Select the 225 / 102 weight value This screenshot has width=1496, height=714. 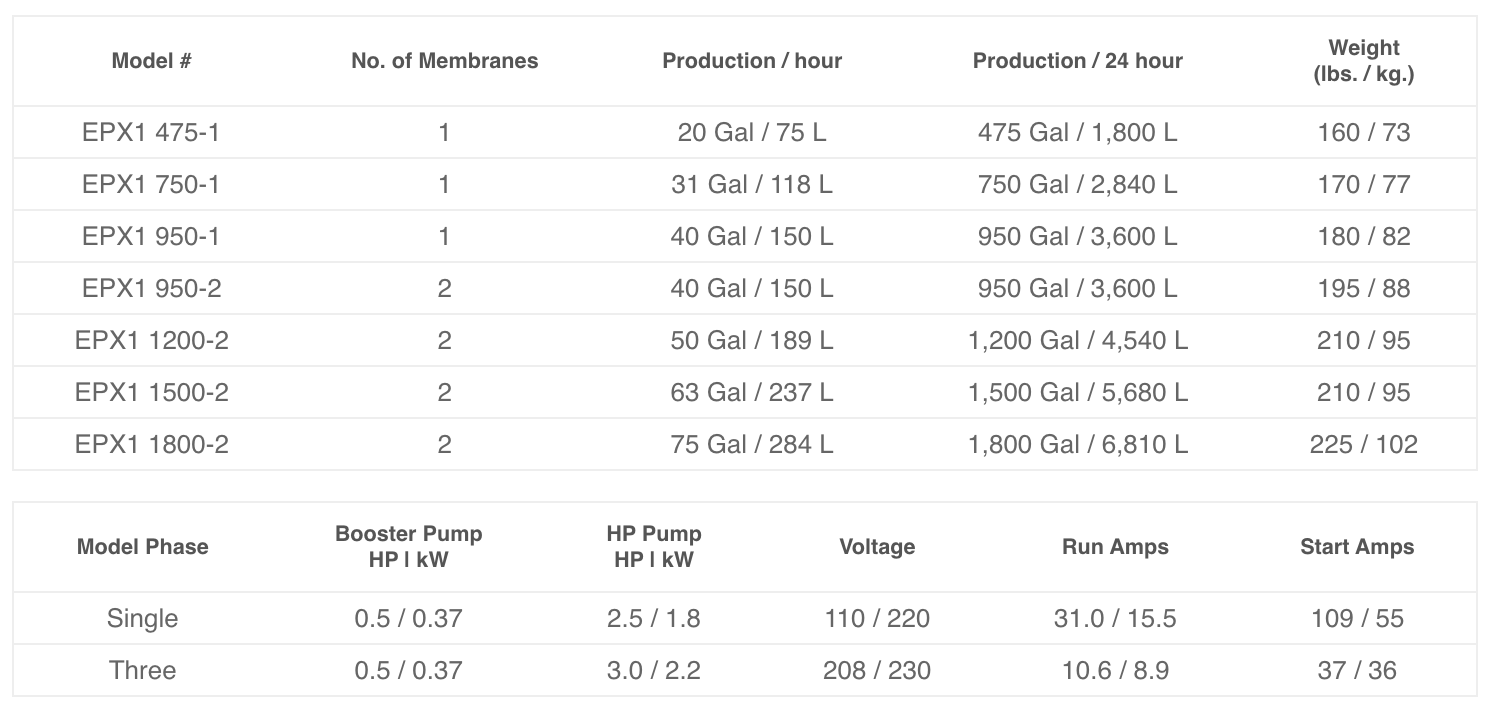(x=1364, y=444)
